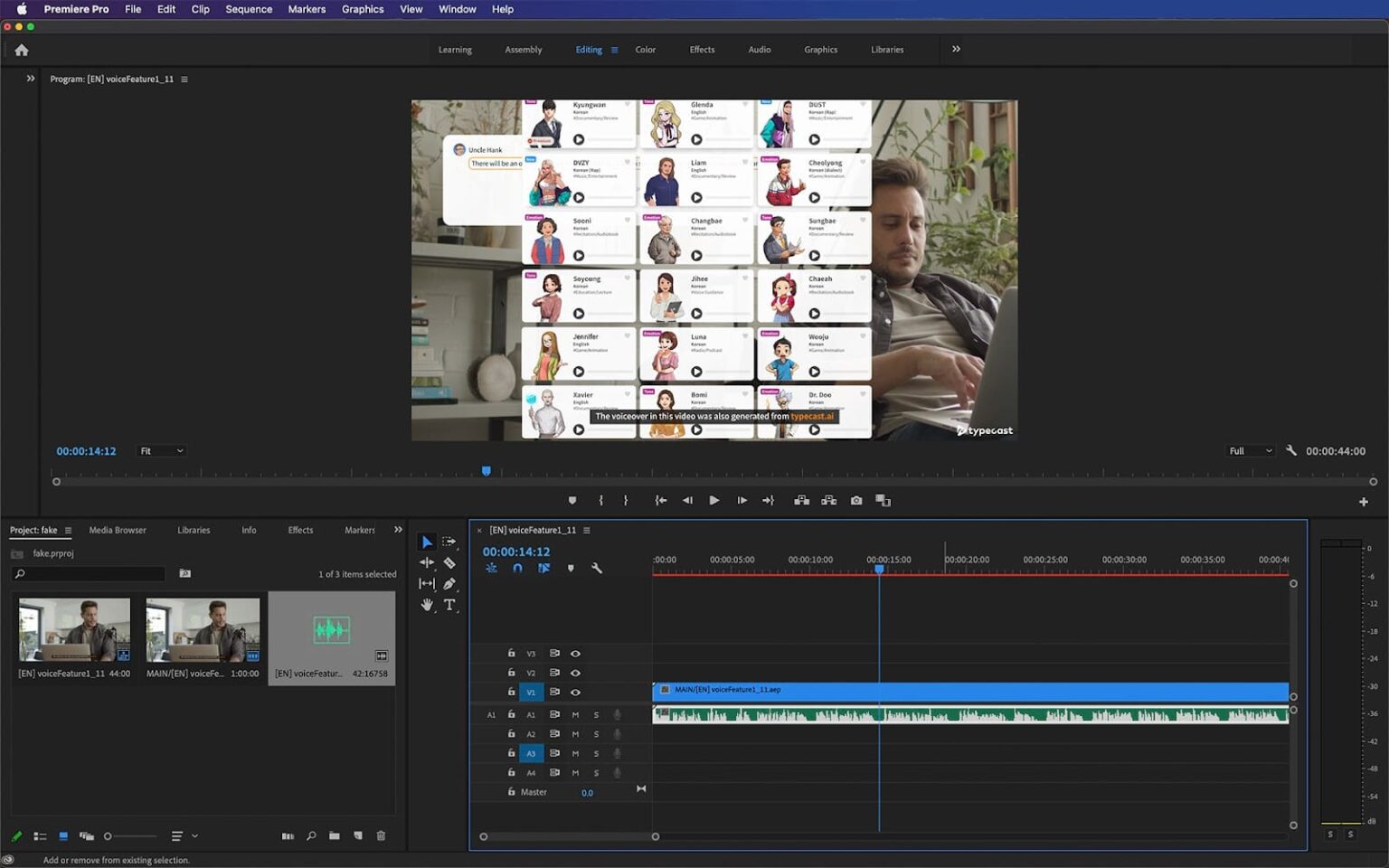Open the Fit zoom level dropdown
This screenshot has height=868, width=1389.
(161, 450)
